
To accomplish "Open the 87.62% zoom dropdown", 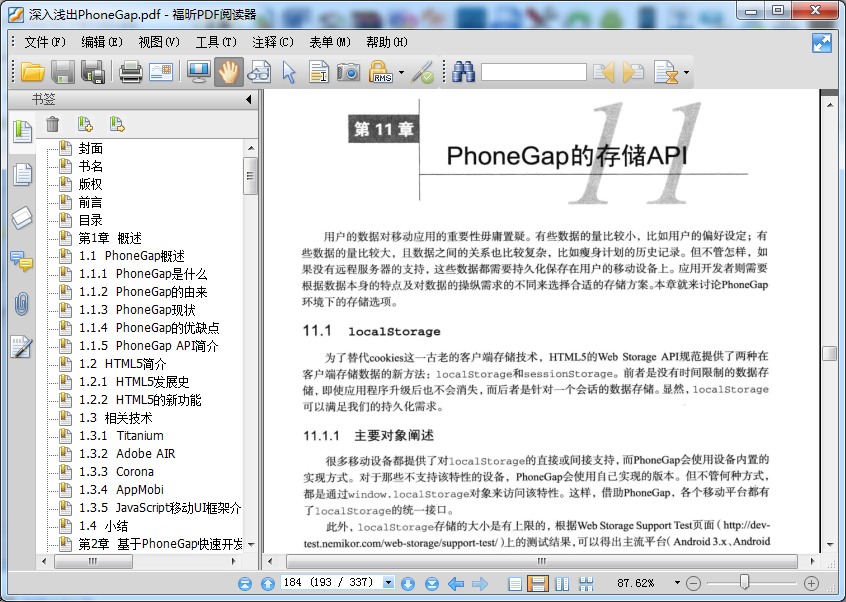I will coord(677,583).
